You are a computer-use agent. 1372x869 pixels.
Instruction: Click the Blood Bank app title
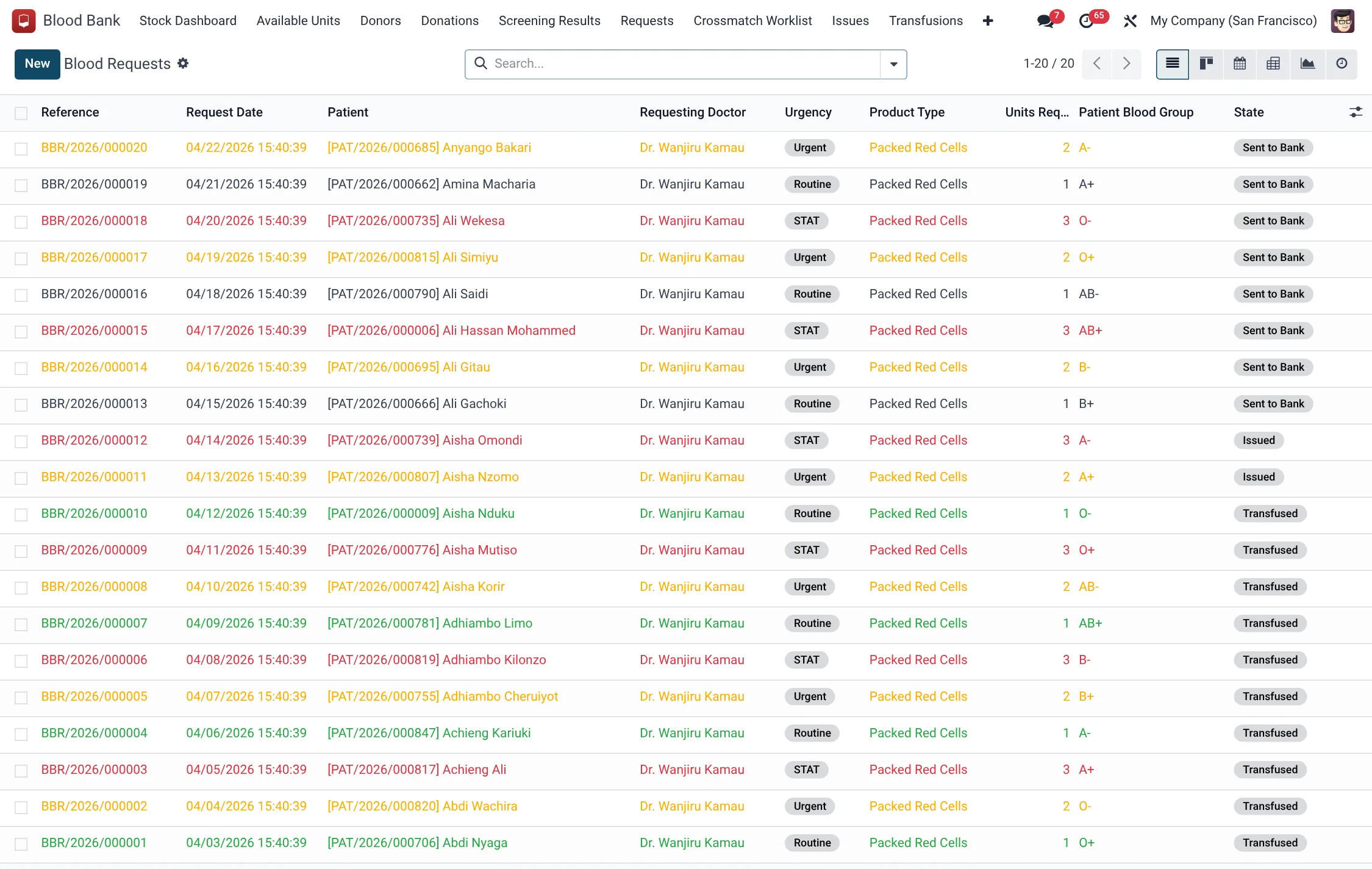click(x=82, y=21)
